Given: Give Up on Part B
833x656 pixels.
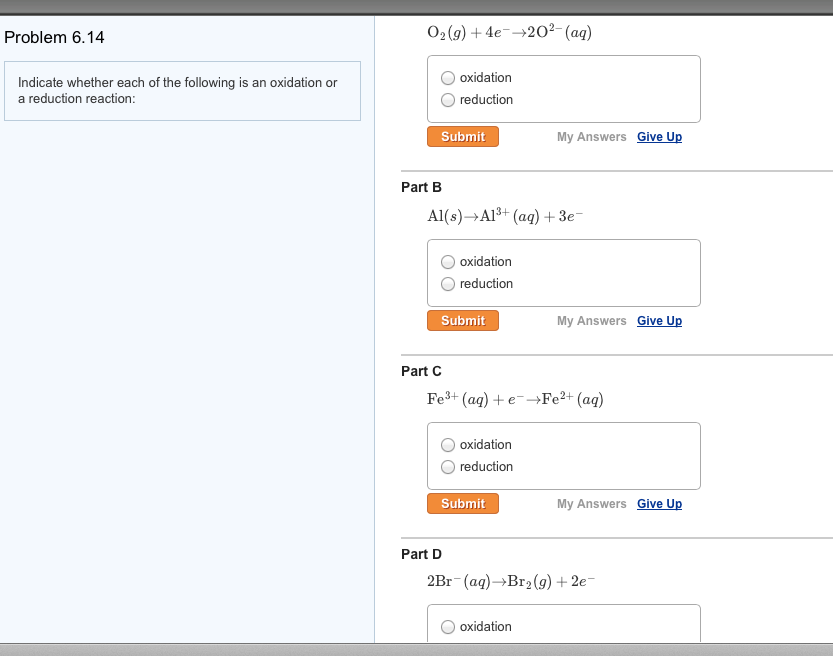Looking at the screenshot, I should [x=659, y=320].
